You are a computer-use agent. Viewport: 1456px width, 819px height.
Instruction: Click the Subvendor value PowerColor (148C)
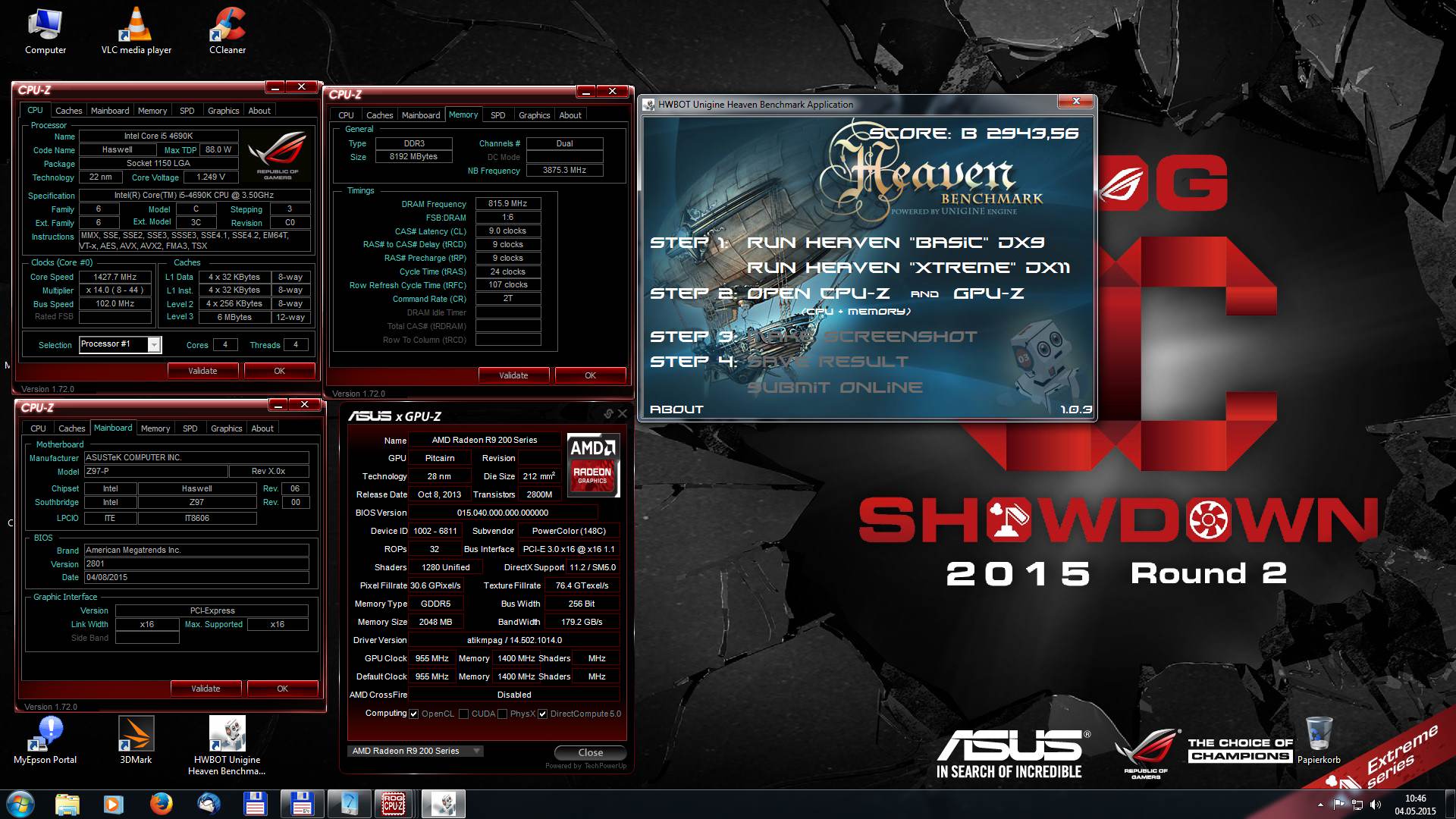569,531
